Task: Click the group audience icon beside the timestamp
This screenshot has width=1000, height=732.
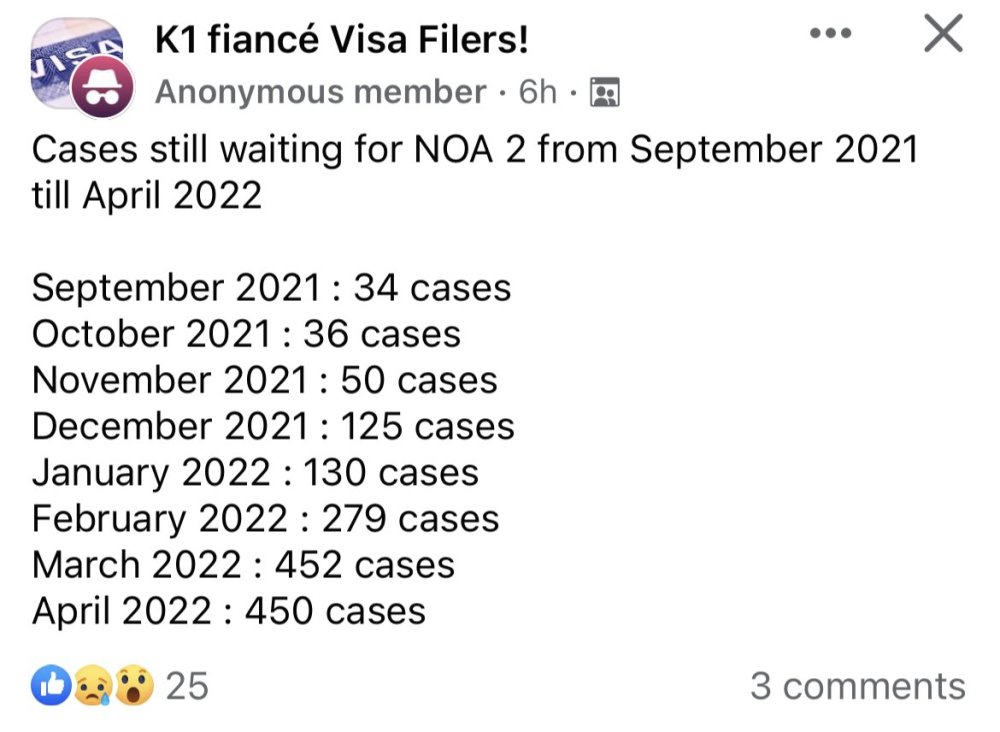Action: pyautogui.click(x=605, y=93)
